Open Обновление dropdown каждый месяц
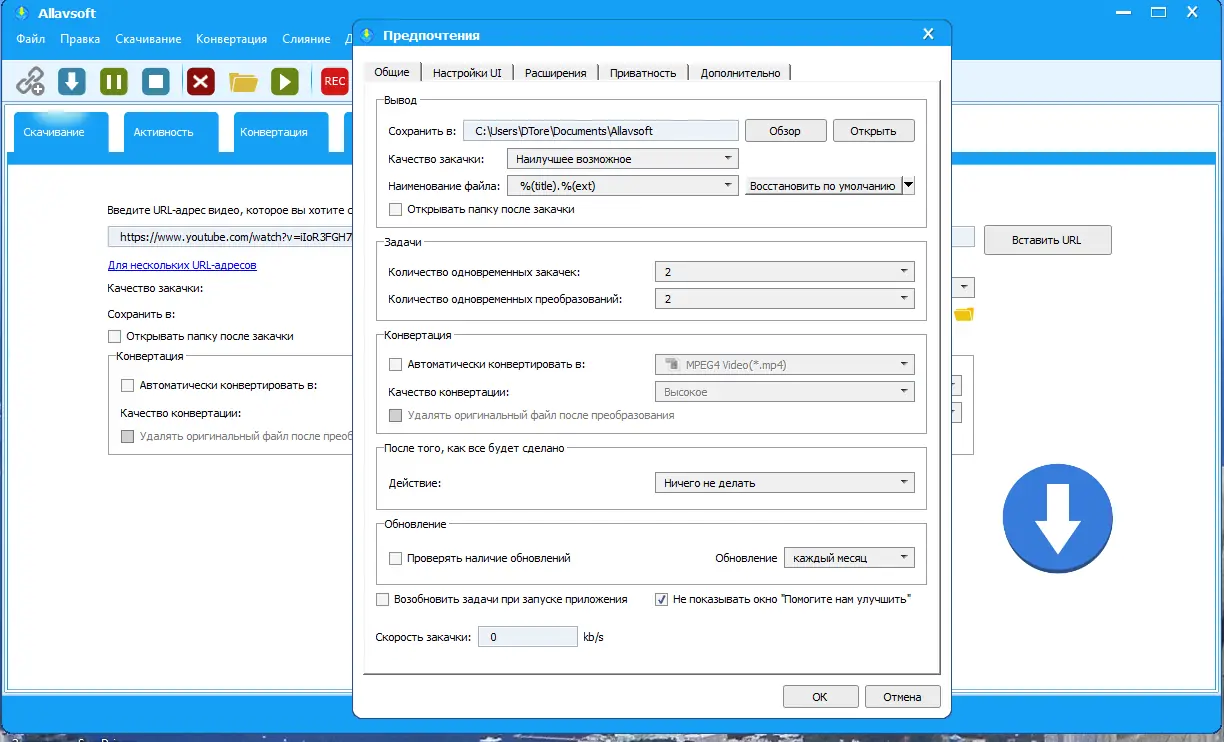The width and height of the screenshot is (1224, 742). (x=849, y=558)
